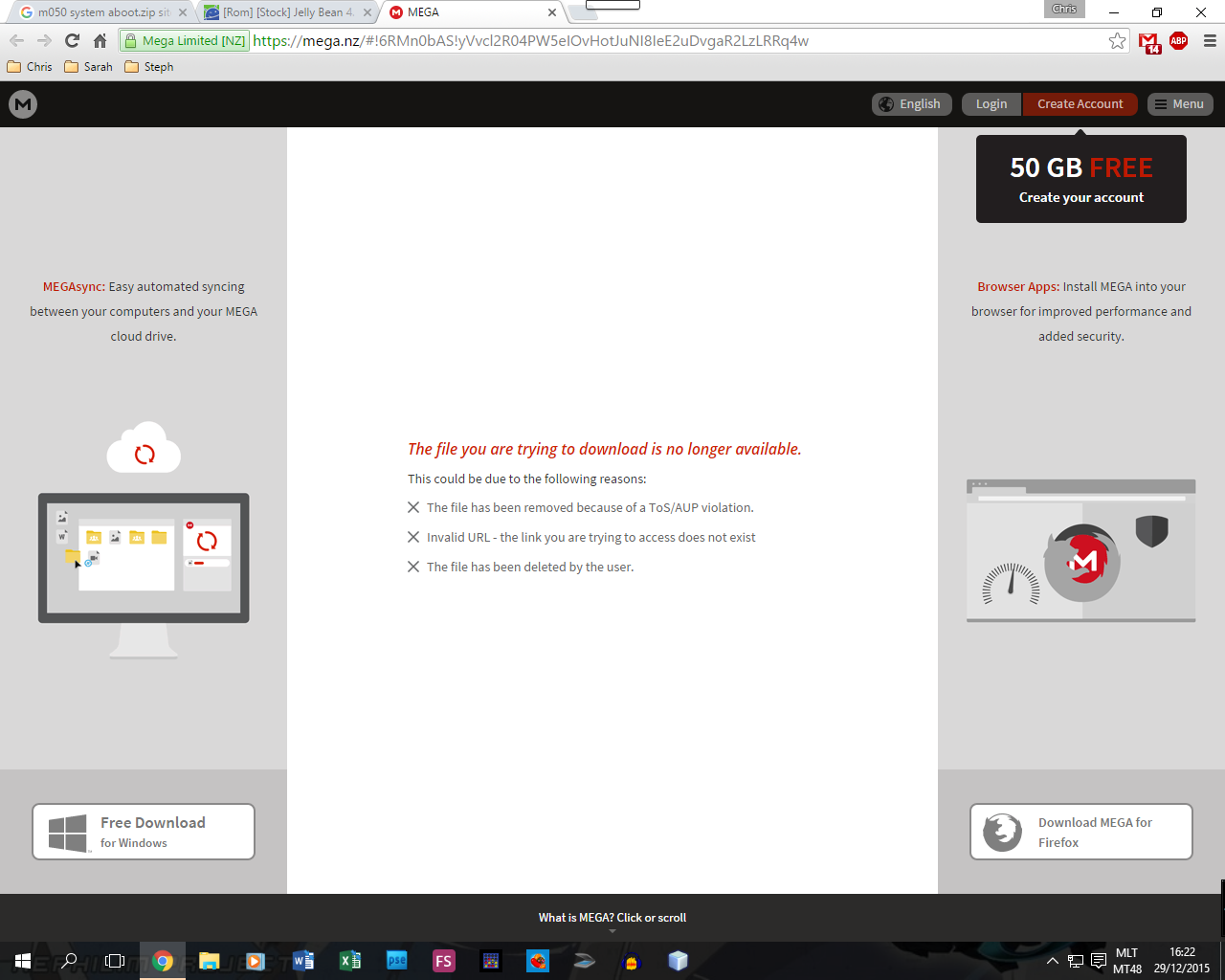Open the white cube app taskbar icon
This screenshot has width=1225, height=980.
pos(679,961)
